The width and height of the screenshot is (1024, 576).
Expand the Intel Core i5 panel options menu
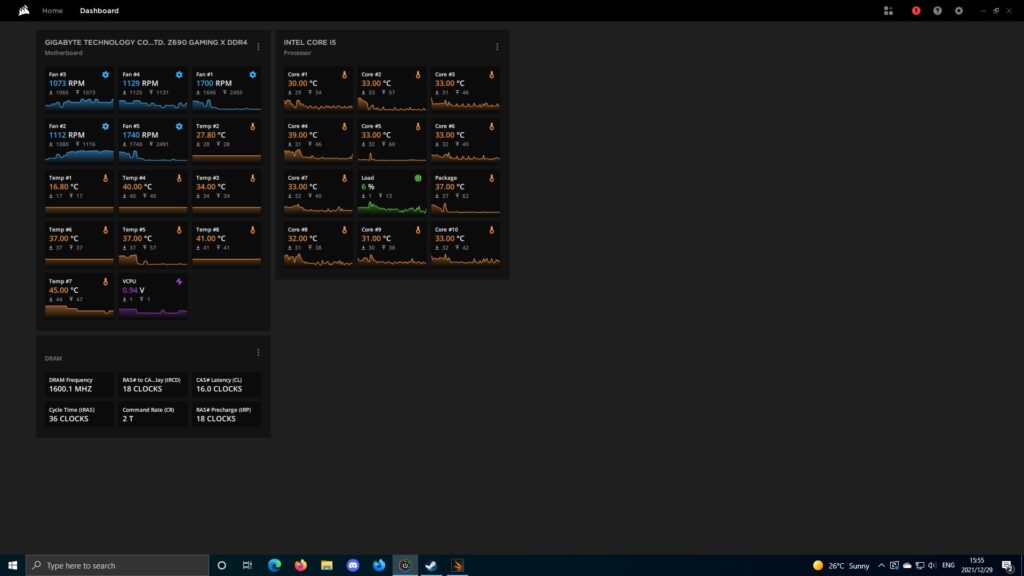497,46
